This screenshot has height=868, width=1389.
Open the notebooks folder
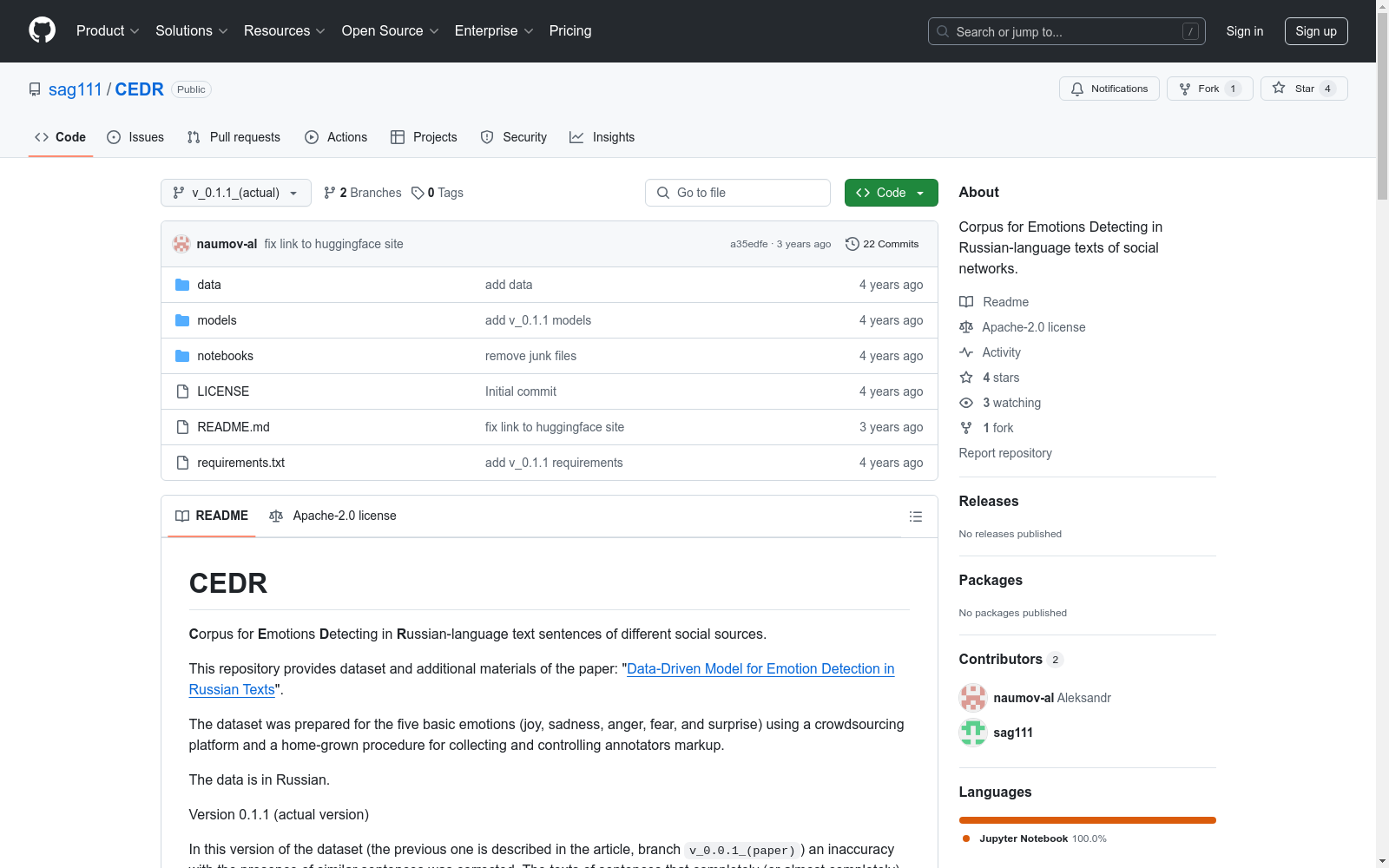(x=225, y=356)
